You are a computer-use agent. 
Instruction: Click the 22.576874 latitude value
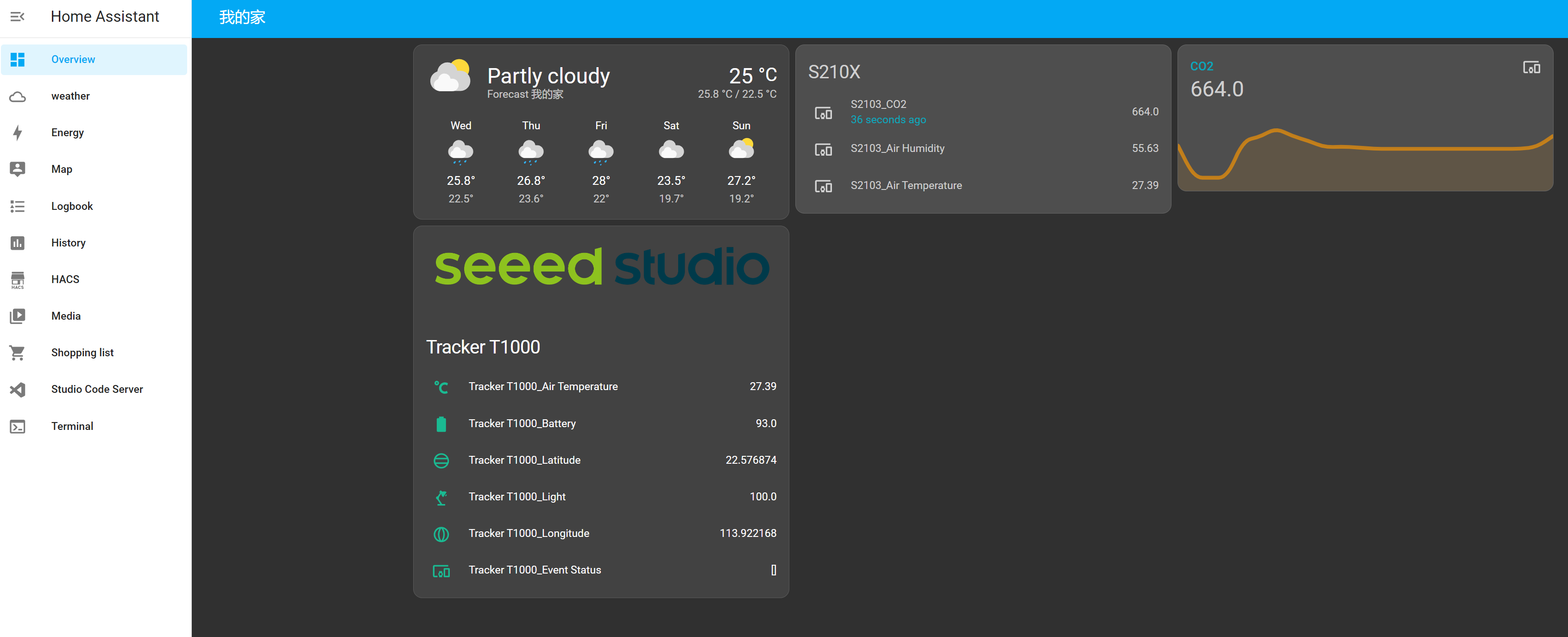coord(750,460)
